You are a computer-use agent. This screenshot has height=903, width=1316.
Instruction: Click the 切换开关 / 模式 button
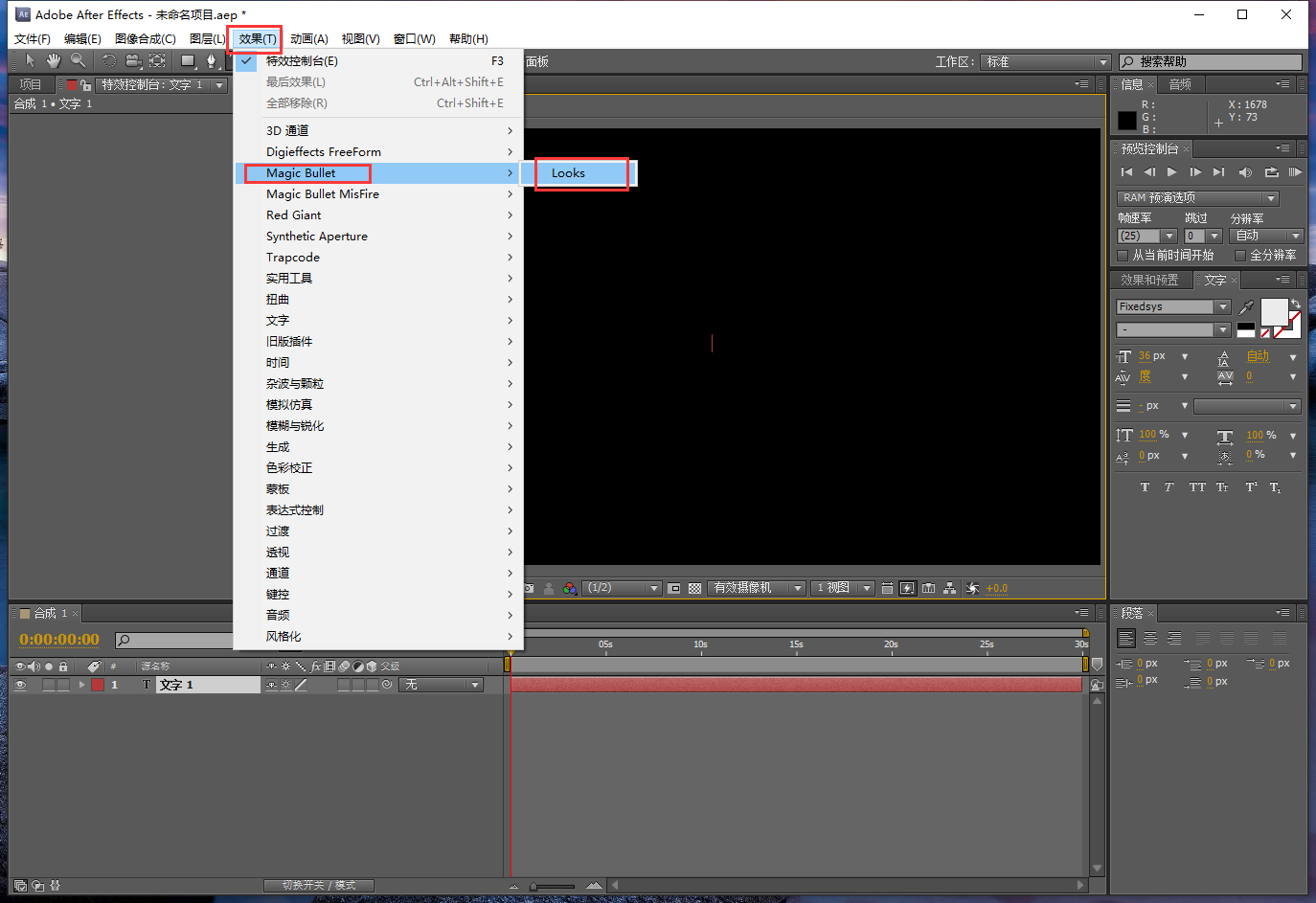(x=319, y=886)
